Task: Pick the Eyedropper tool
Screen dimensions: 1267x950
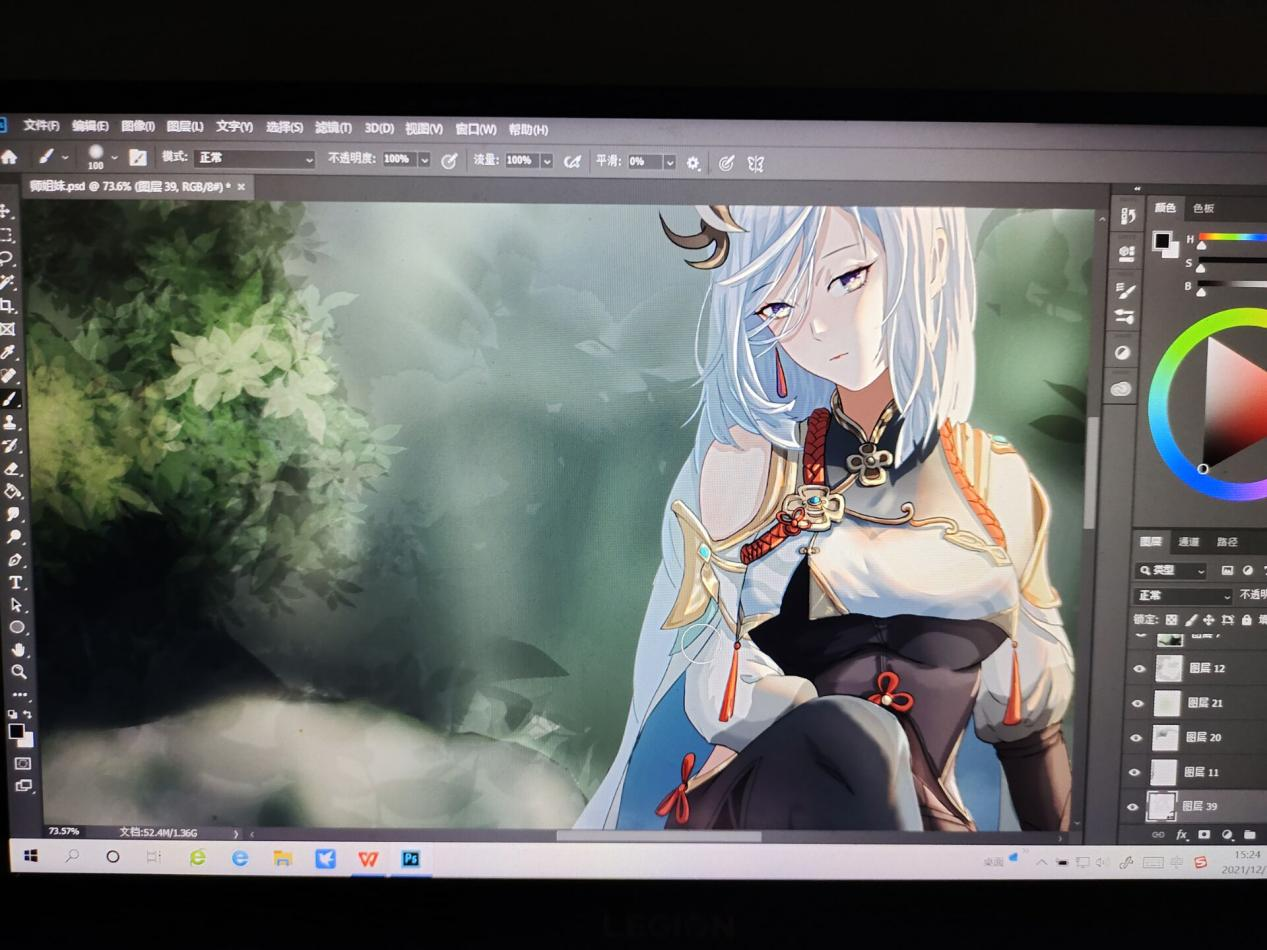Action: (x=9, y=353)
